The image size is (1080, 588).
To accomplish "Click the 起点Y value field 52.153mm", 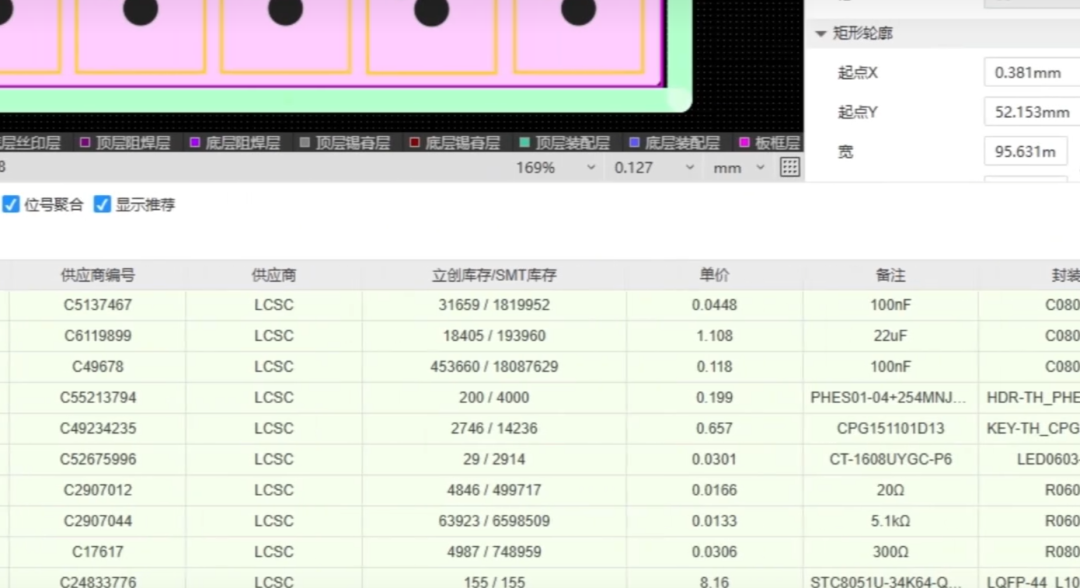I will click(x=1032, y=112).
